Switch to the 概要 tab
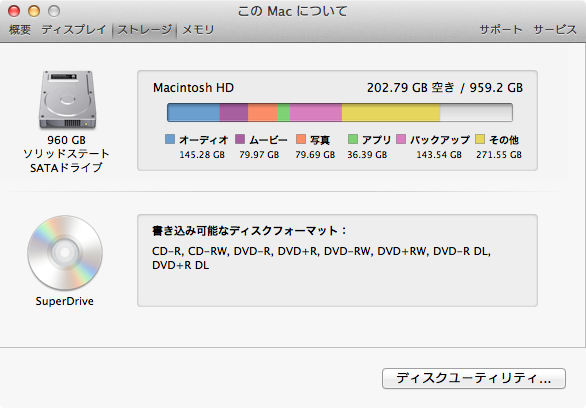 pyautogui.click(x=20, y=30)
